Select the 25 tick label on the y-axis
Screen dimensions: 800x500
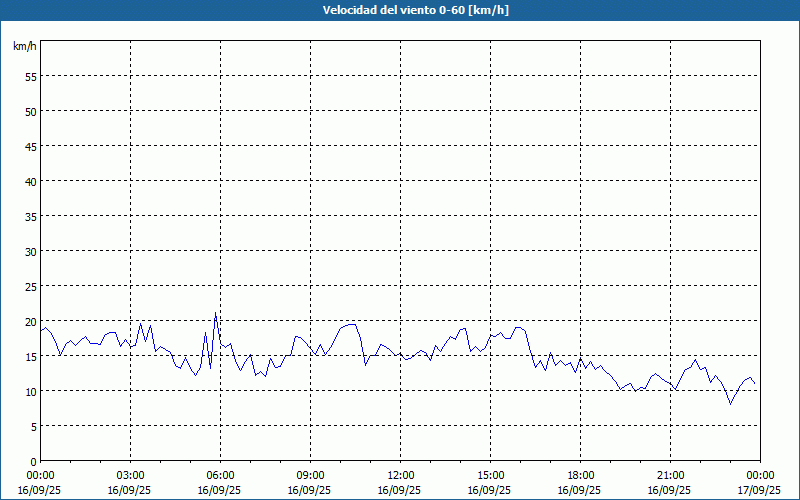click(x=30, y=286)
